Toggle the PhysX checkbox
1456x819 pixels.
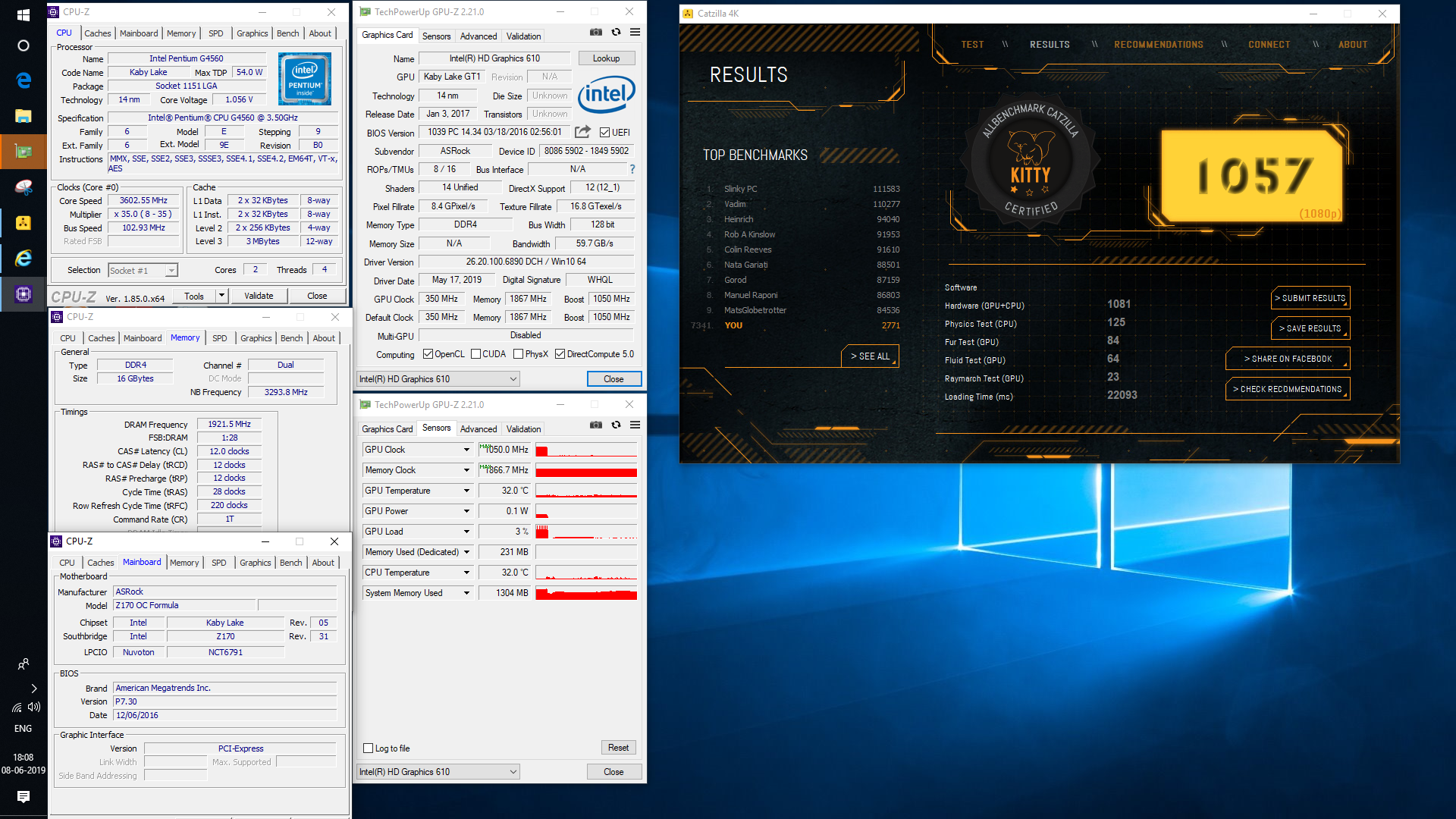pyautogui.click(x=519, y=354)
